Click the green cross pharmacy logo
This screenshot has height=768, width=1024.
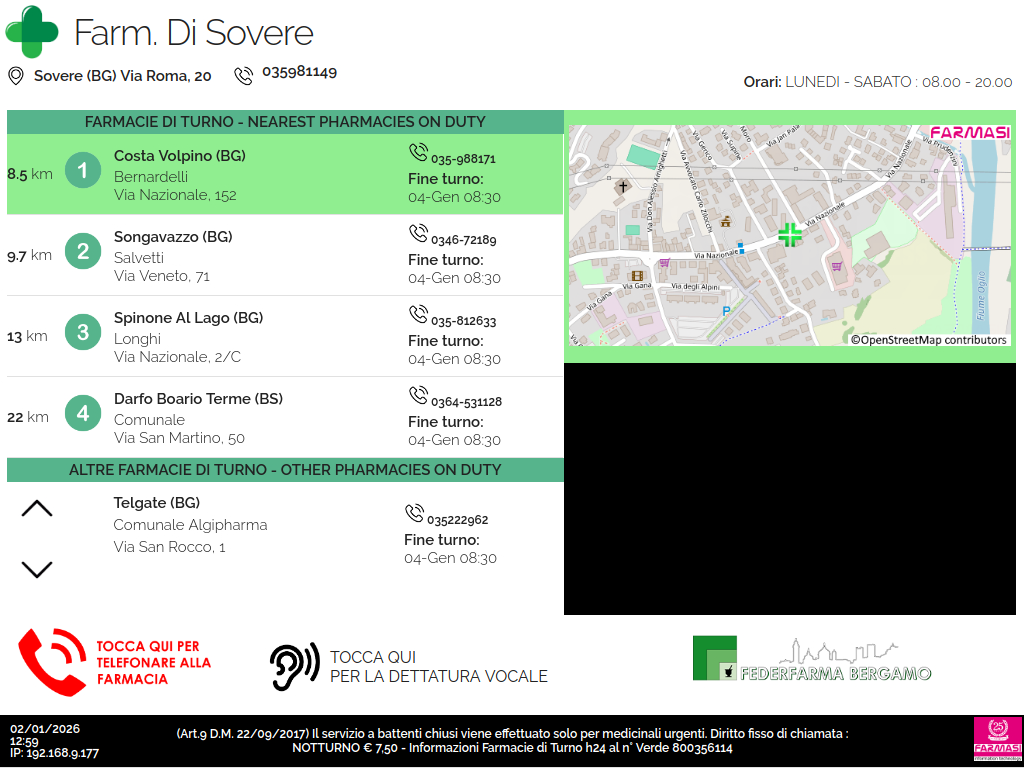pos(32,32)
